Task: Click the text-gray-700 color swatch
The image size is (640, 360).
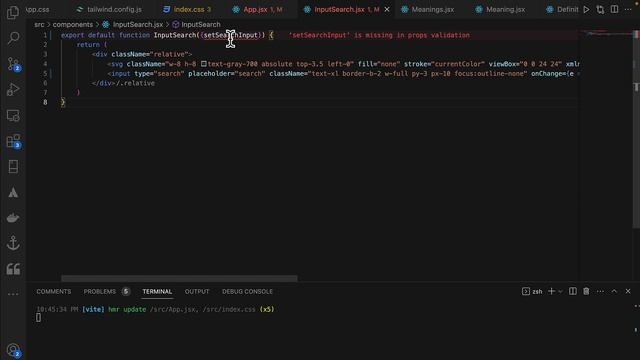Action: click(x=204, y=64)
